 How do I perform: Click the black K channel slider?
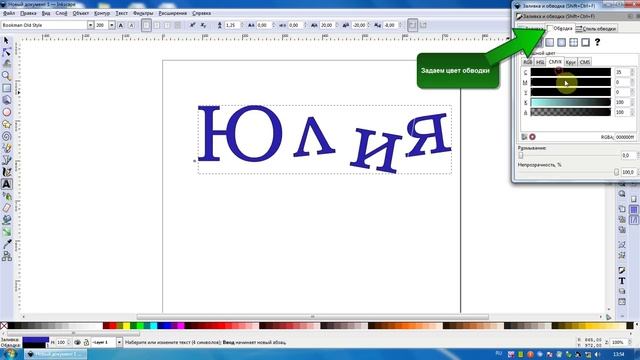coord(571,102)
